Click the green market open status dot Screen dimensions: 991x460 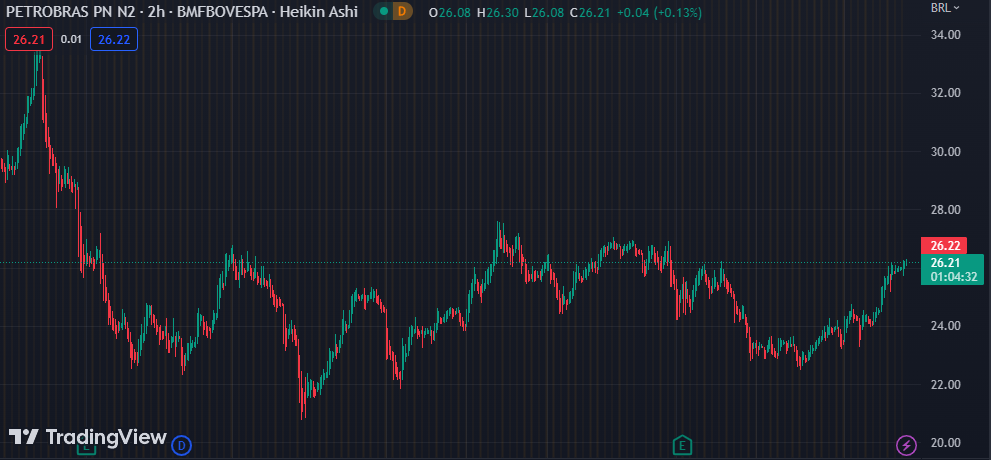click(x=384, y=11)
